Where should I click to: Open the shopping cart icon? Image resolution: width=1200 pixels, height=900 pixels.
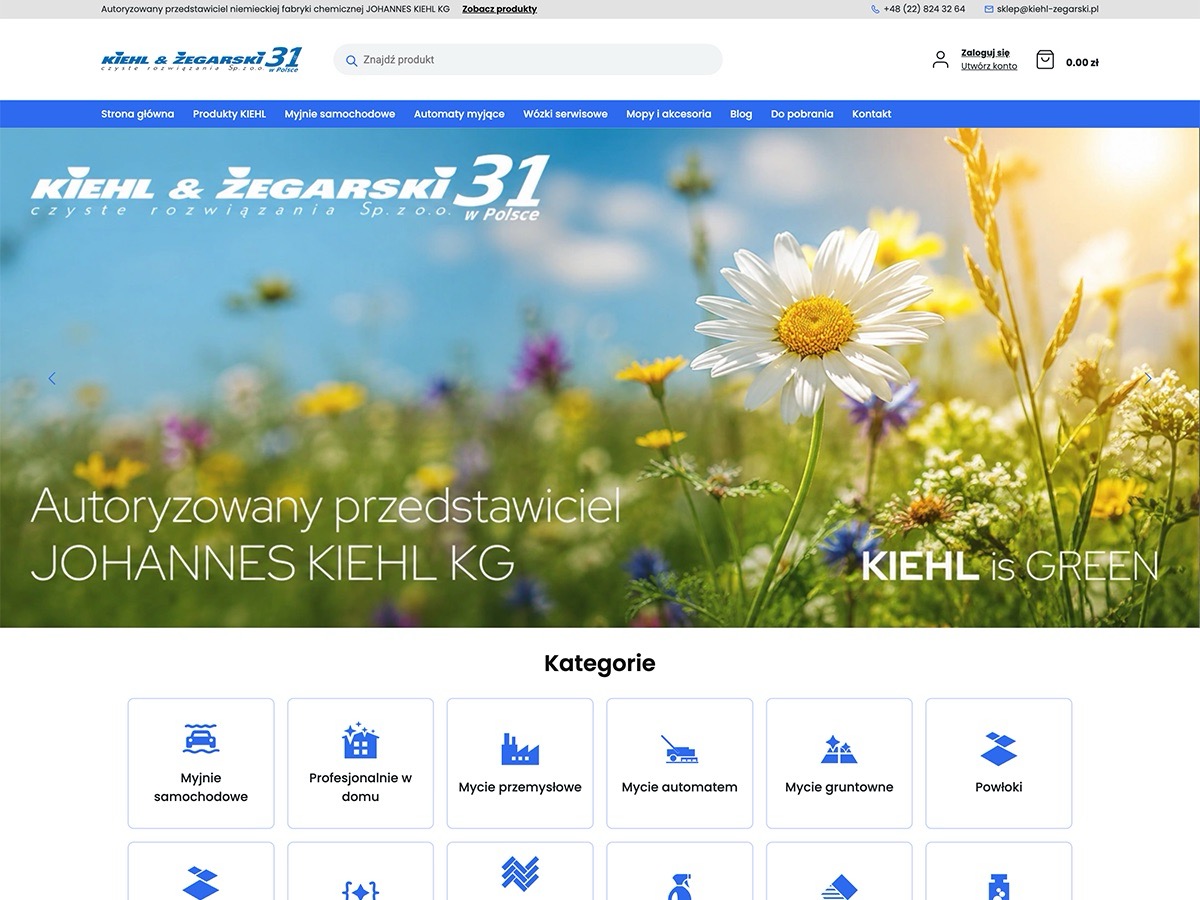(1045, 60)
